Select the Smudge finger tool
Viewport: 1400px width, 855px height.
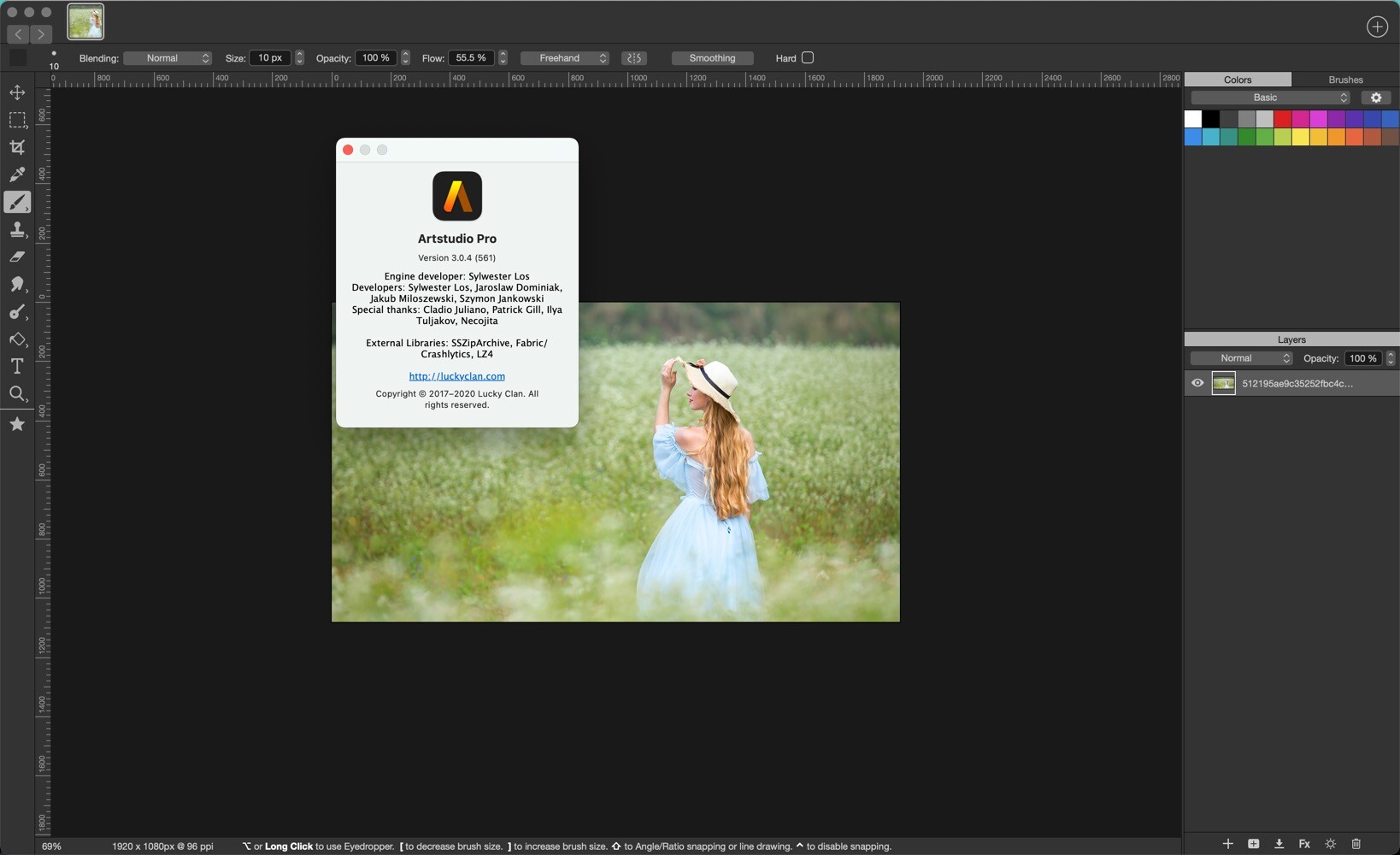[17, 284]
